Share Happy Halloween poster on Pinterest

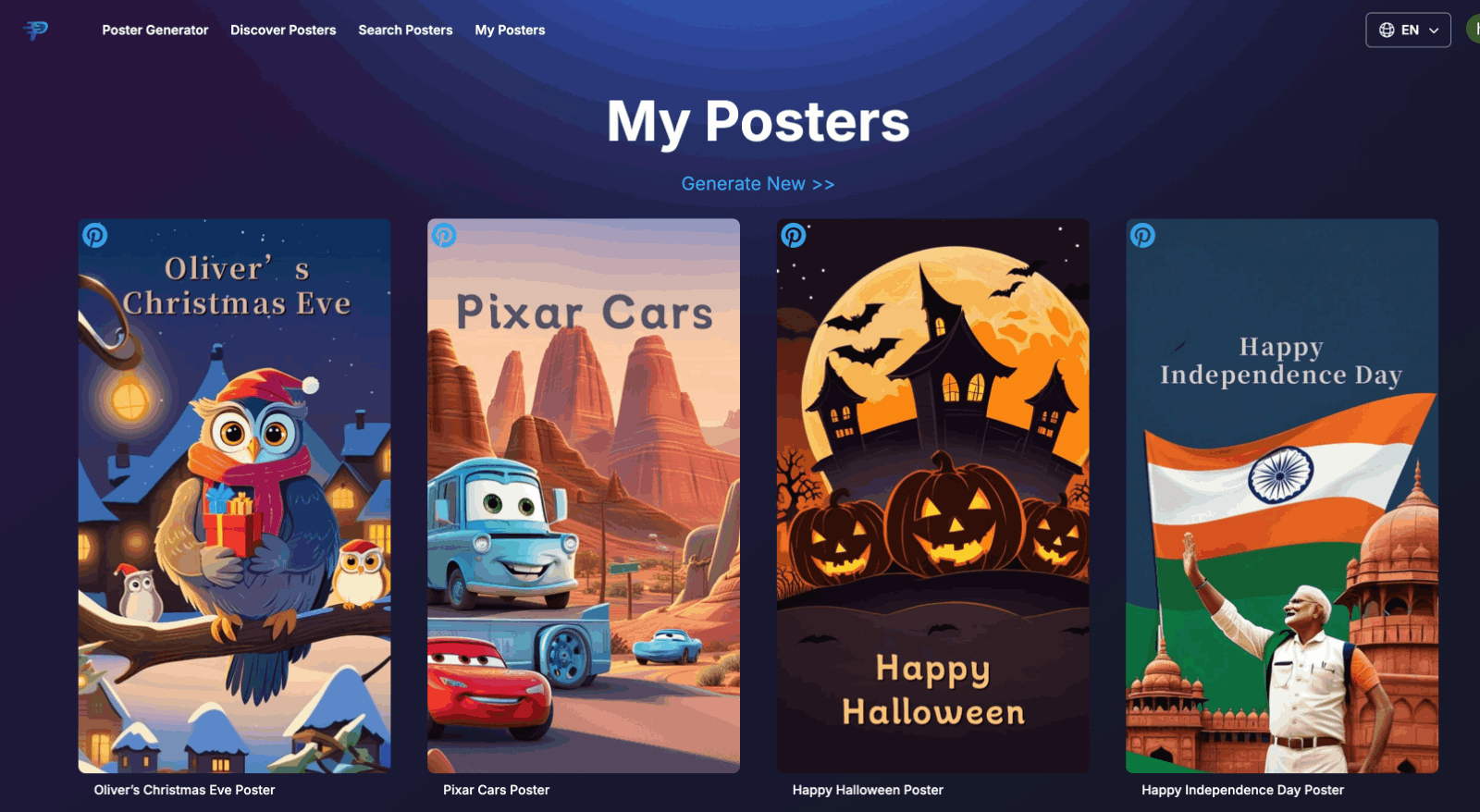[x=794, y=236]
